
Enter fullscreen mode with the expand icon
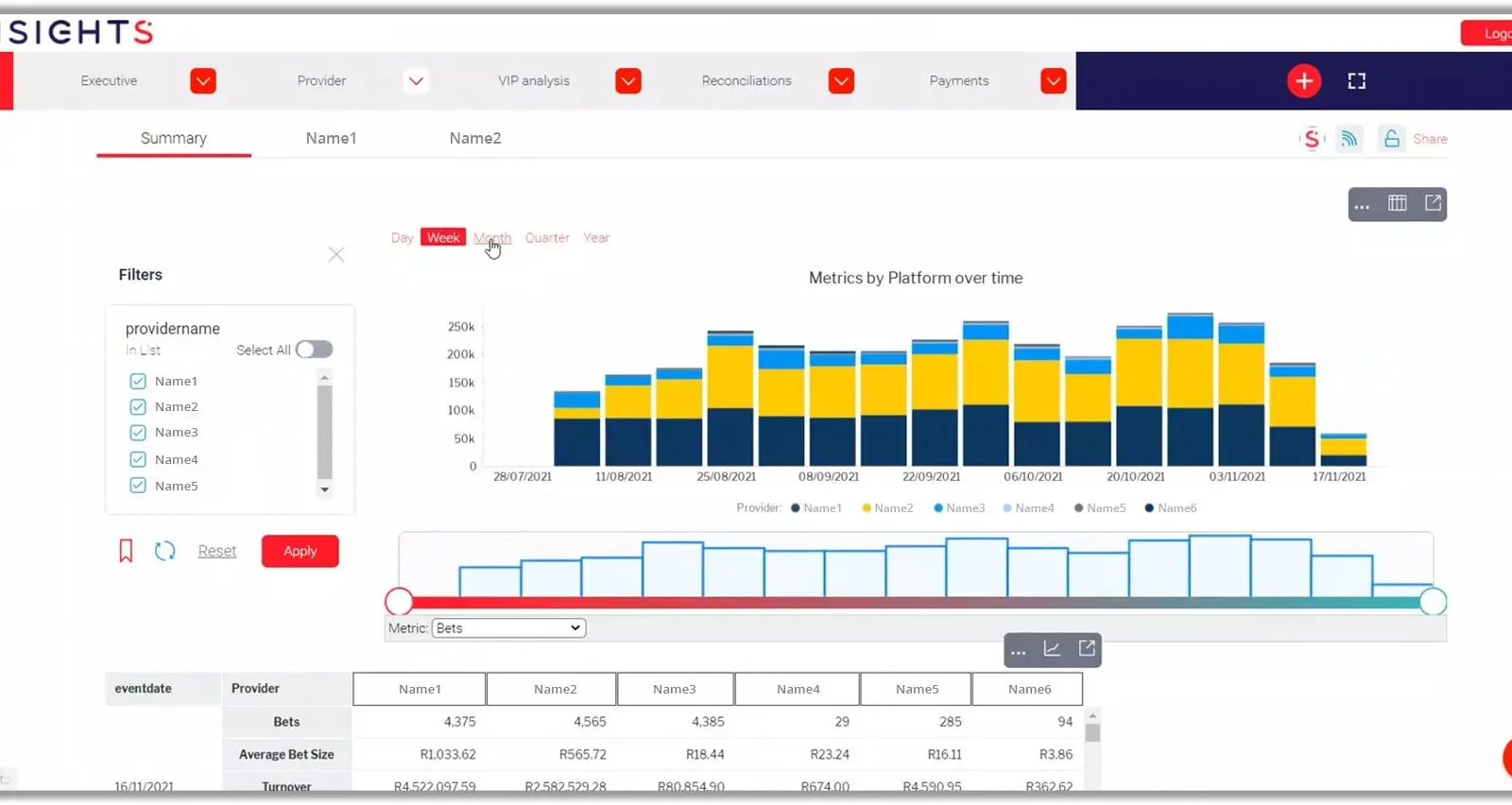coord(1356,81)
